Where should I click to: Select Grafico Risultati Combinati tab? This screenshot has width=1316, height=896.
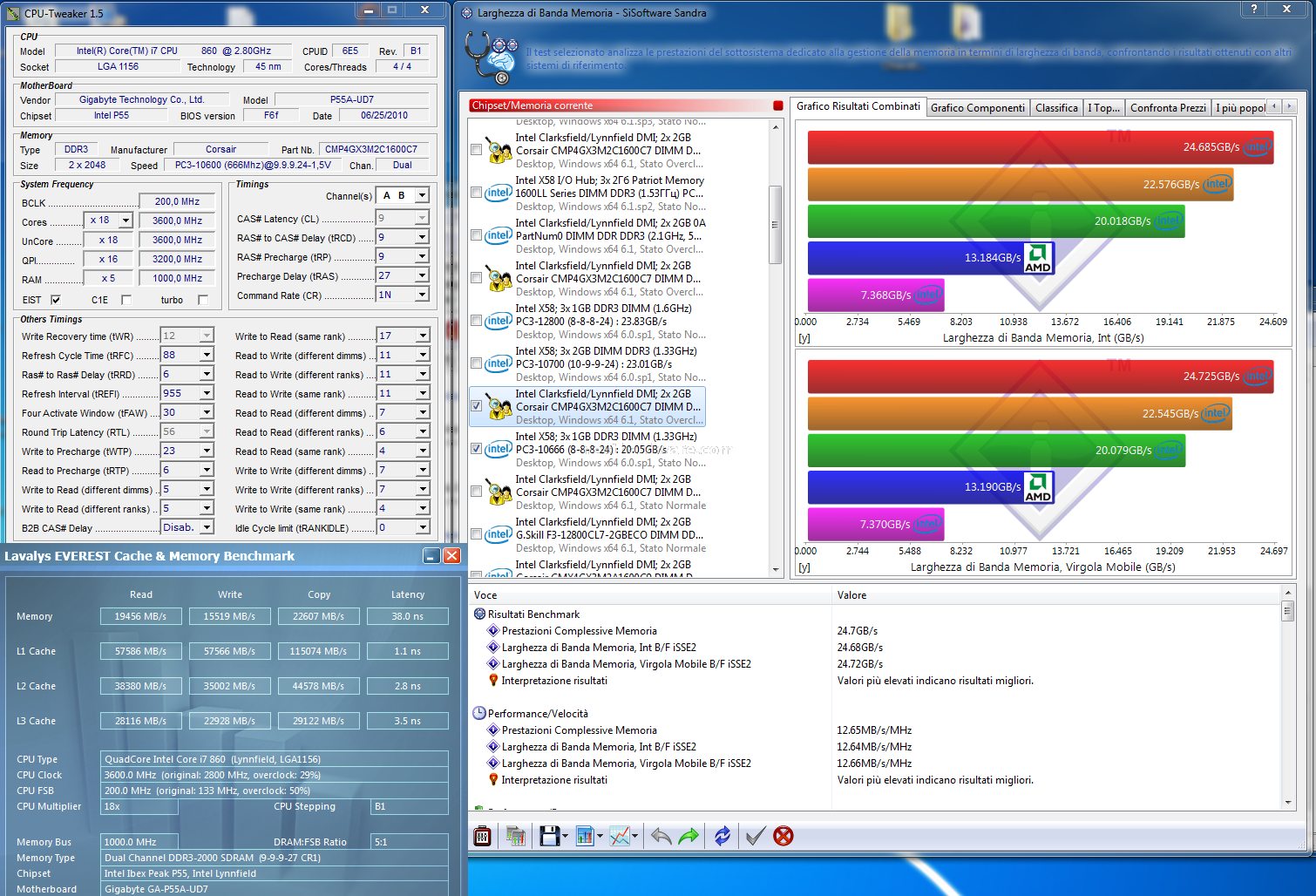tap(858, 106)
